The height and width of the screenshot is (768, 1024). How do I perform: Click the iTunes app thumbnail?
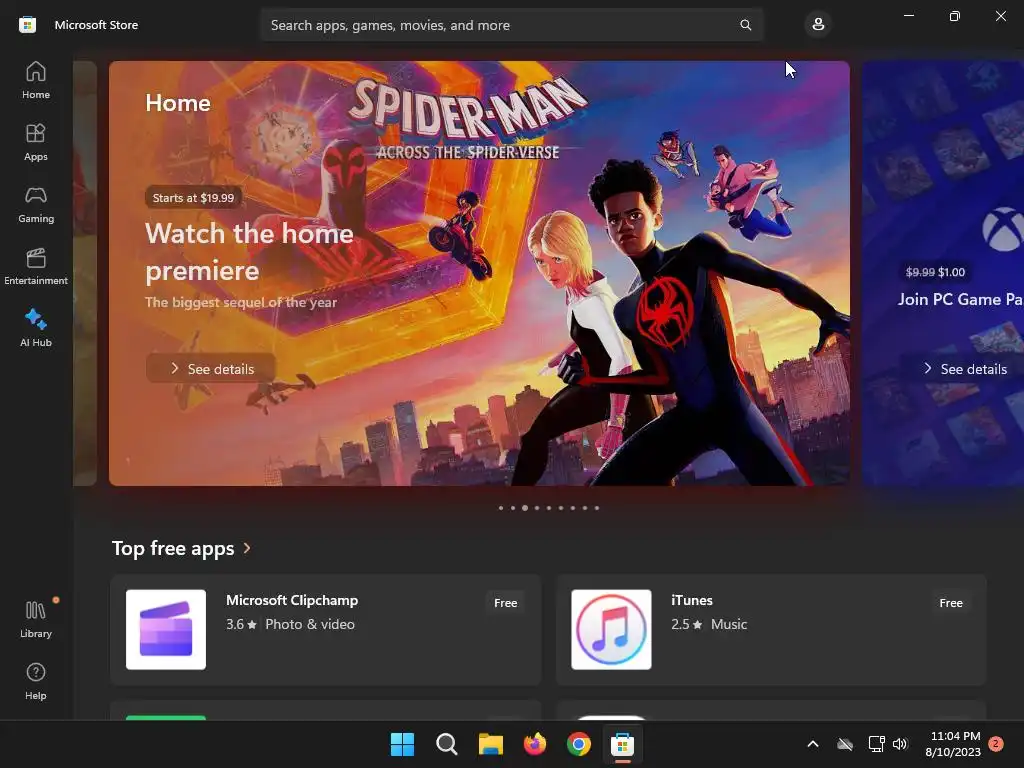tap(611, 630)
